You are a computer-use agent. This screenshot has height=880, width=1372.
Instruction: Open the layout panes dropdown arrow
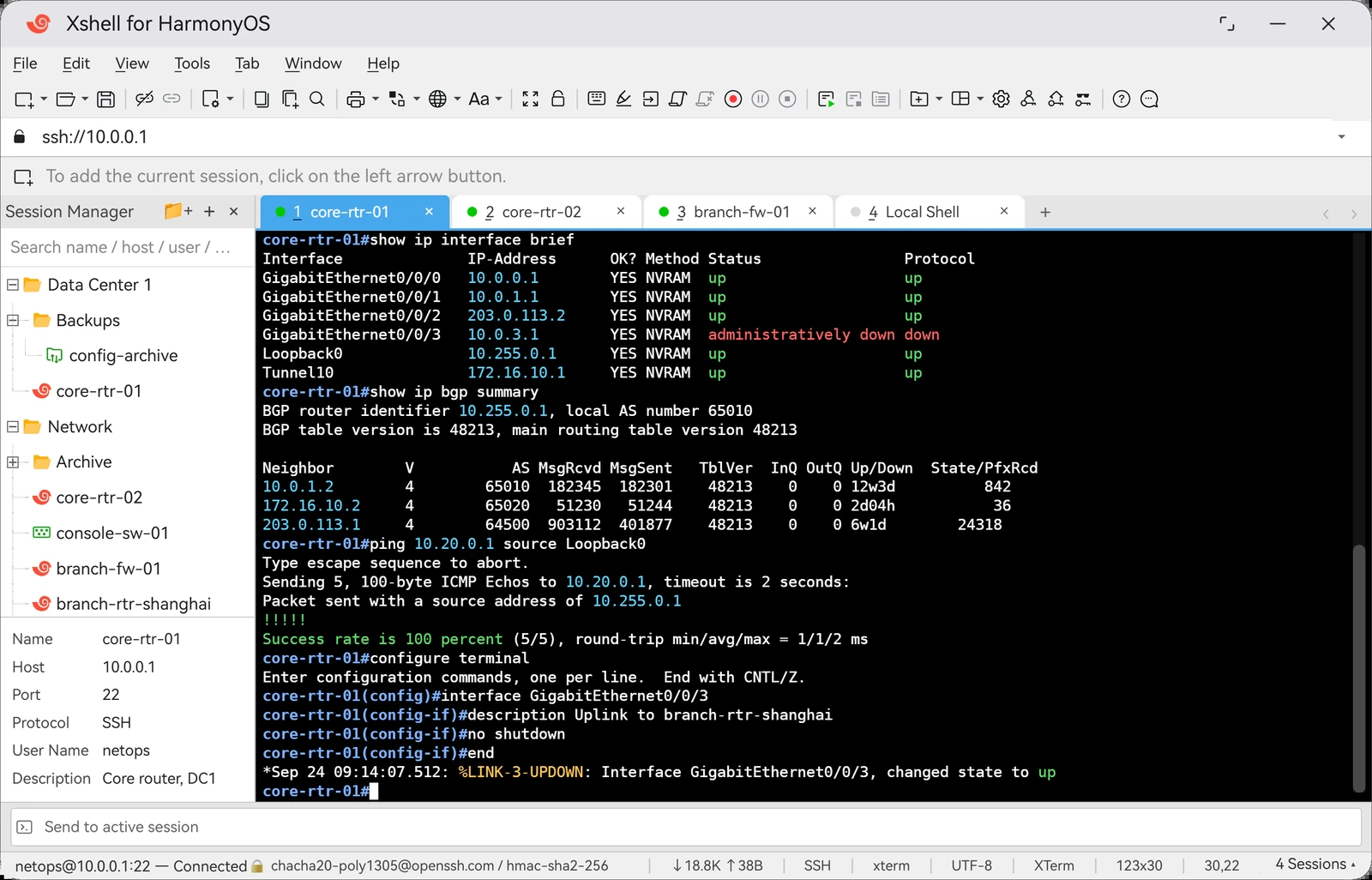(x=980, y=99)
